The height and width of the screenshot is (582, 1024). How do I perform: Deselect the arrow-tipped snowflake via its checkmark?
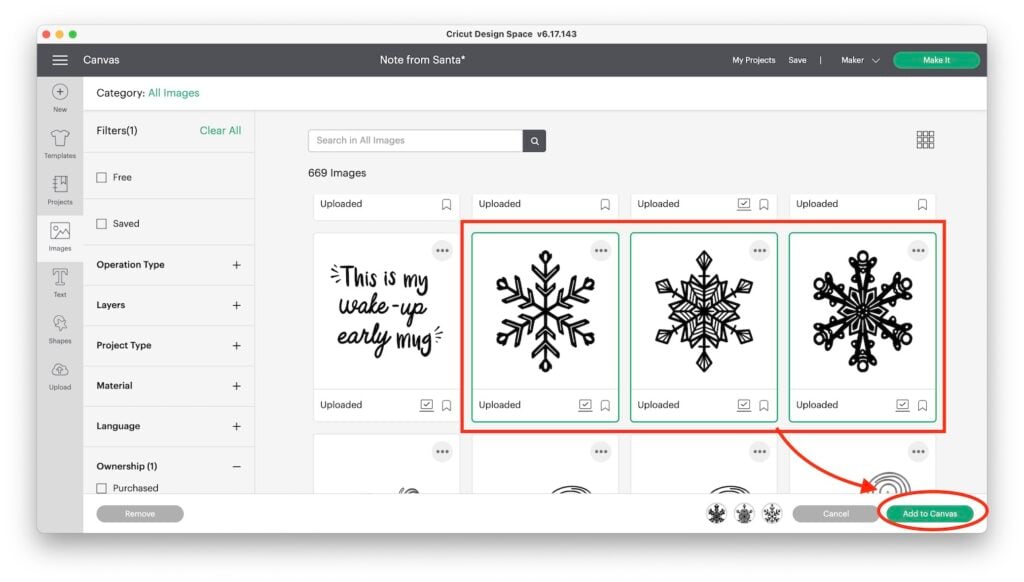(x=585, y=405)
